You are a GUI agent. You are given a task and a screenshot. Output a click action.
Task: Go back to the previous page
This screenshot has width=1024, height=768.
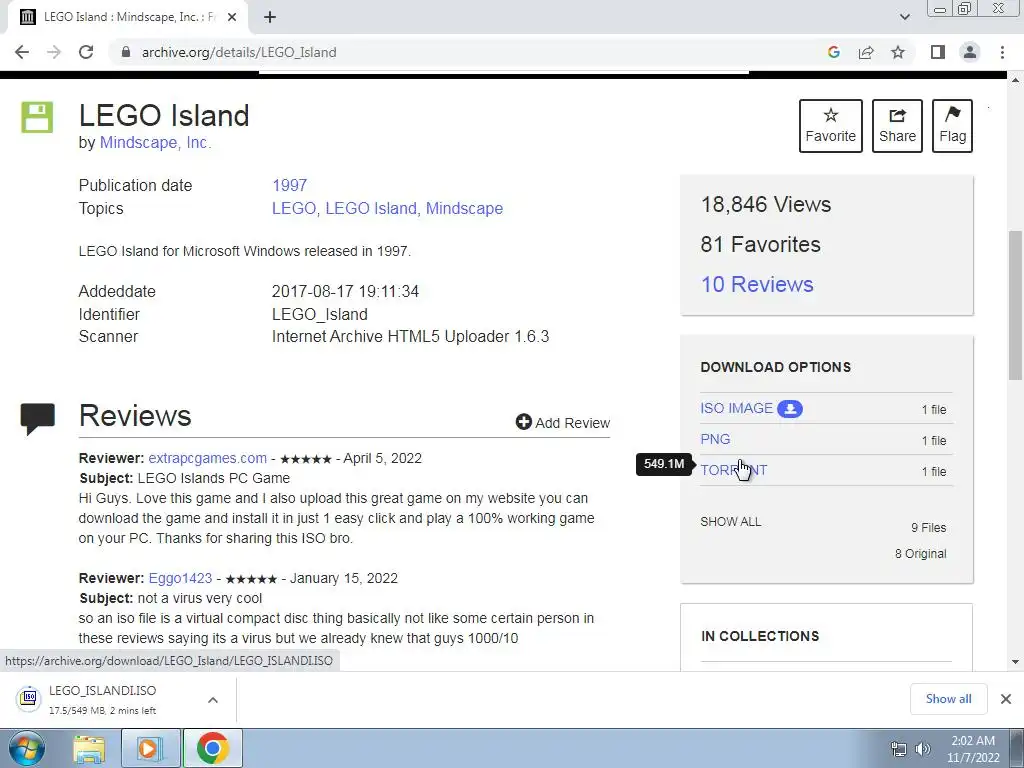pos(22,52)
